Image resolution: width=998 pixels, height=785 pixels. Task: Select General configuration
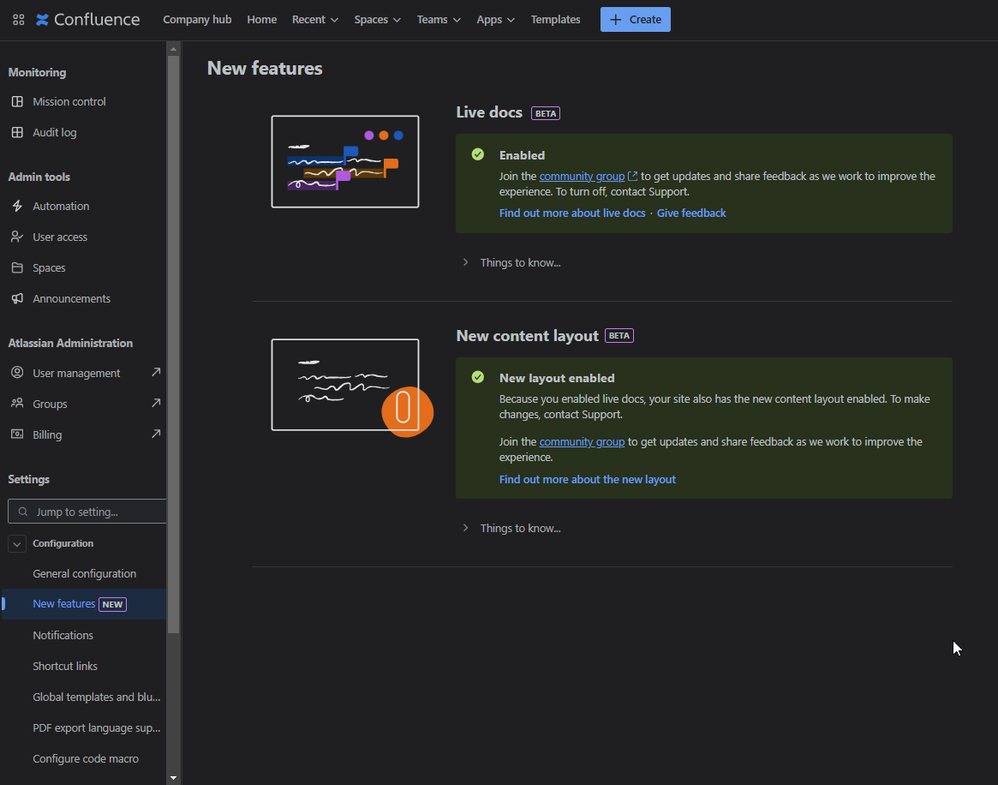[83, 574]
